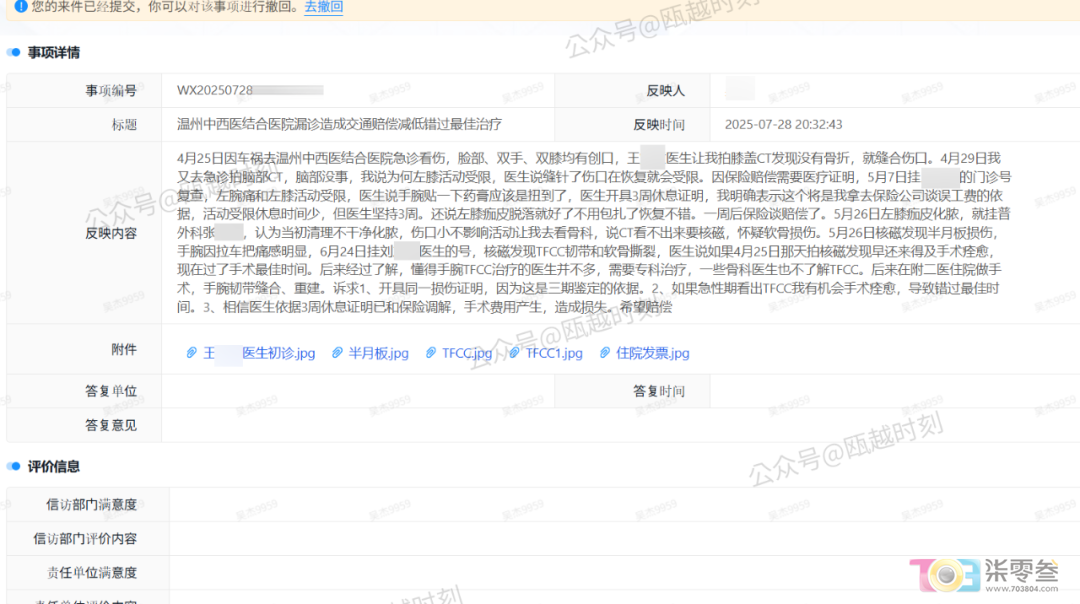The height and width of the screenshot is (604, 1080).
Task: Click the 反映内容 label cell
Action: pyautogui.click(x=84, y=233)
